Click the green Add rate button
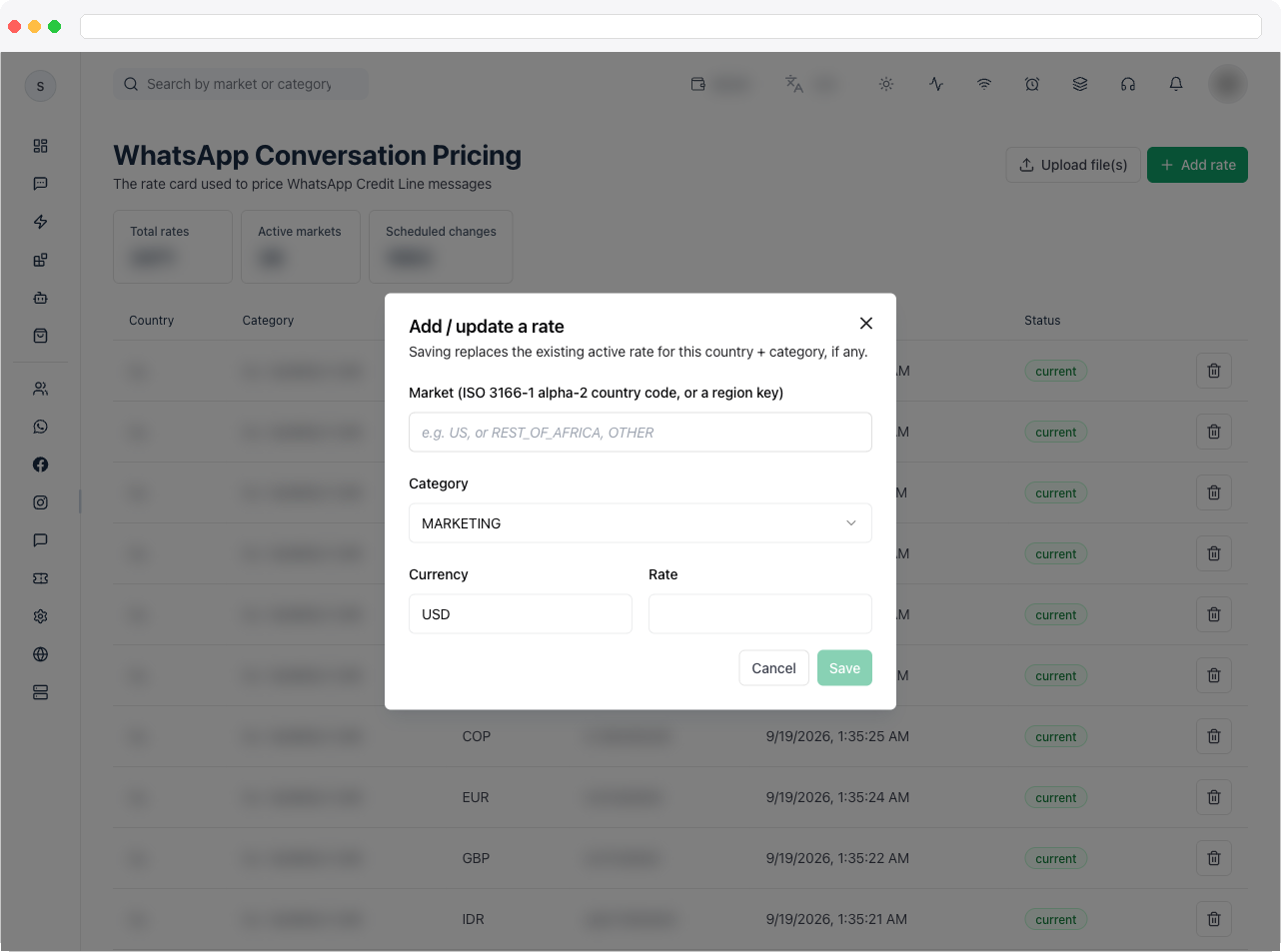The height and width of the screenshot is (952, 1281). [1197, 165]
